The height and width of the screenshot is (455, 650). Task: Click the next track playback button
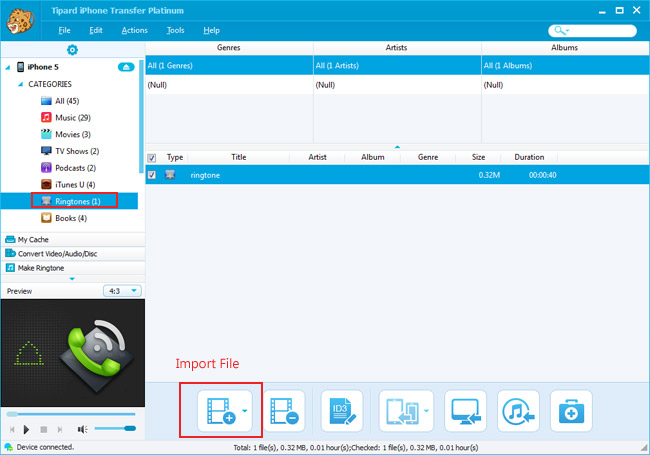coord(60,429)
